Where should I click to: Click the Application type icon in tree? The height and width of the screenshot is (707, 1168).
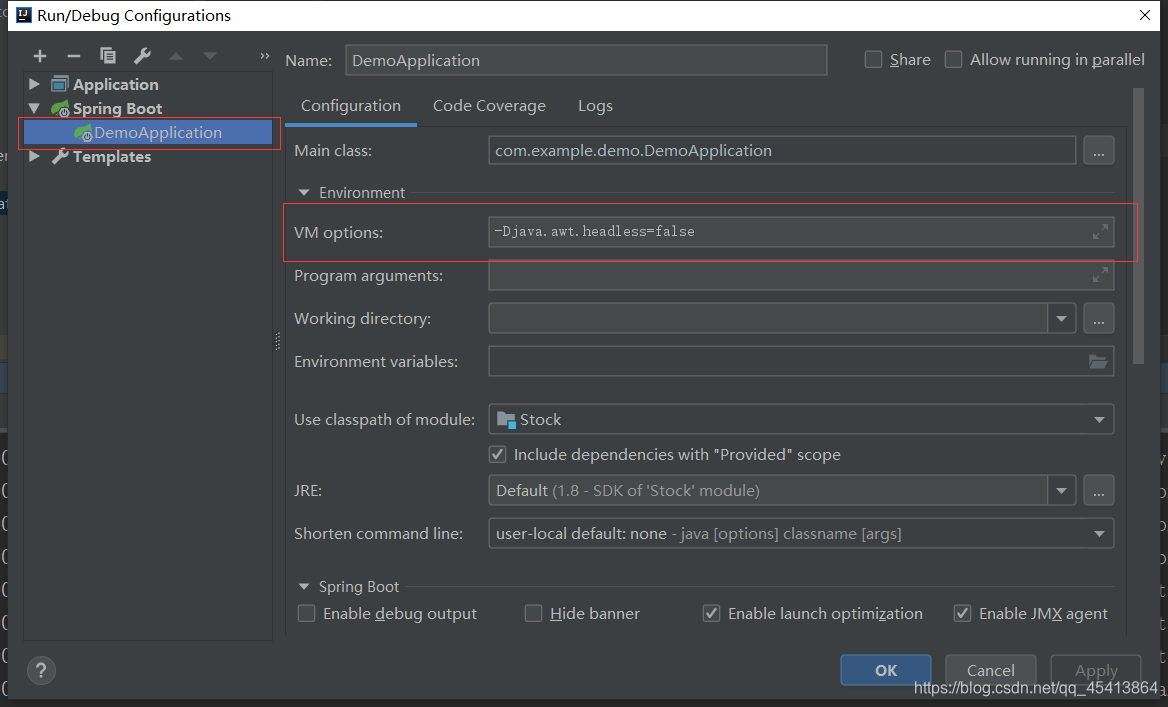pyautogui.click(x=60, y=84)
